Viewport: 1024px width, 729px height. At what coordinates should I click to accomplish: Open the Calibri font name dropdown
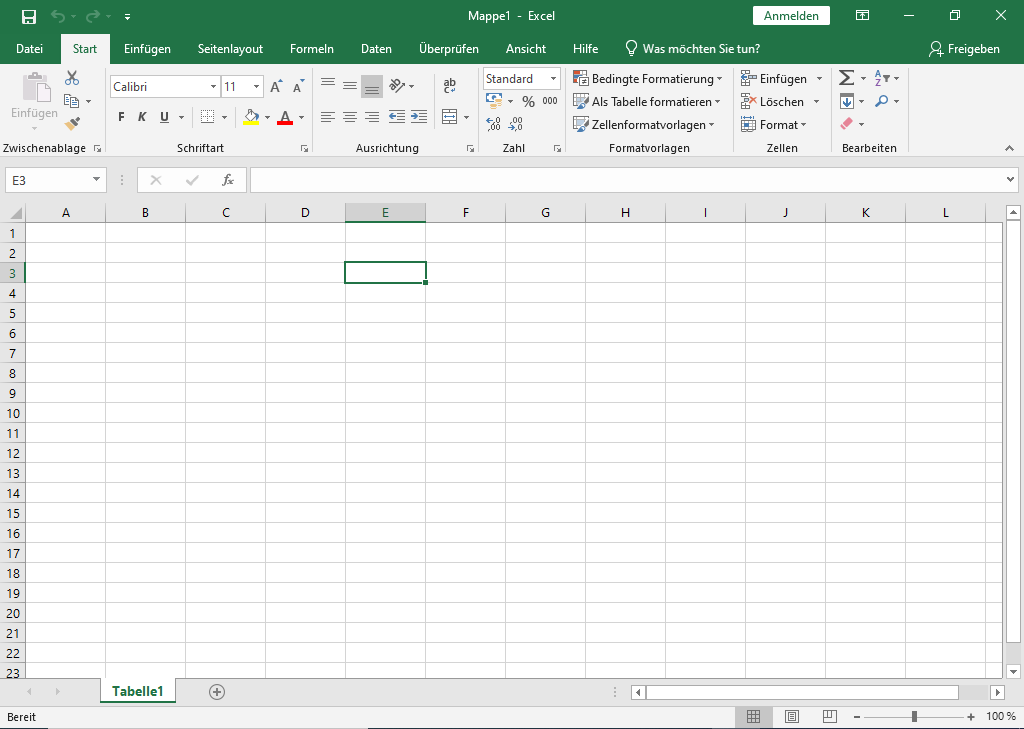coord(213,87)
